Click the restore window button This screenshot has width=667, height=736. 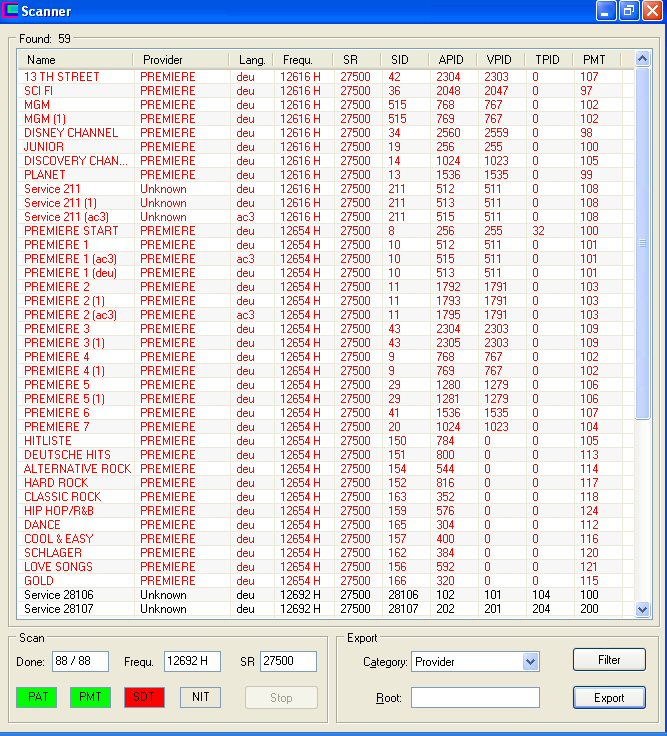(629, 11)
